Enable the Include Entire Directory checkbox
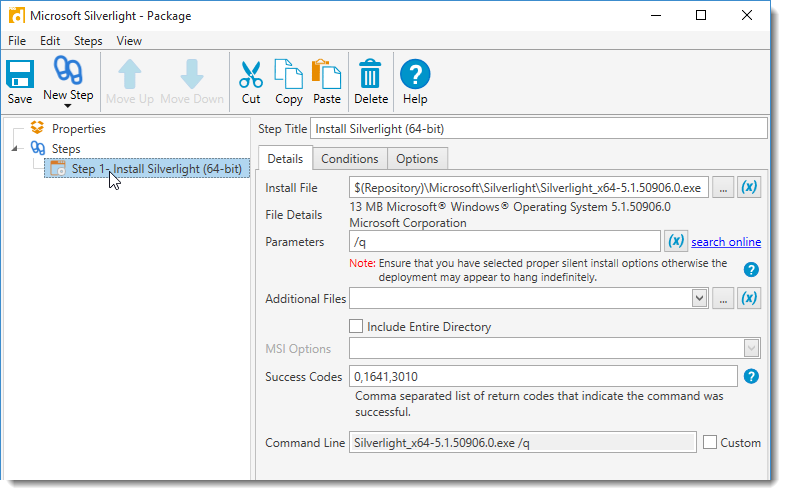The width and height of the screenshot is (786, 495). click(356, 326)
